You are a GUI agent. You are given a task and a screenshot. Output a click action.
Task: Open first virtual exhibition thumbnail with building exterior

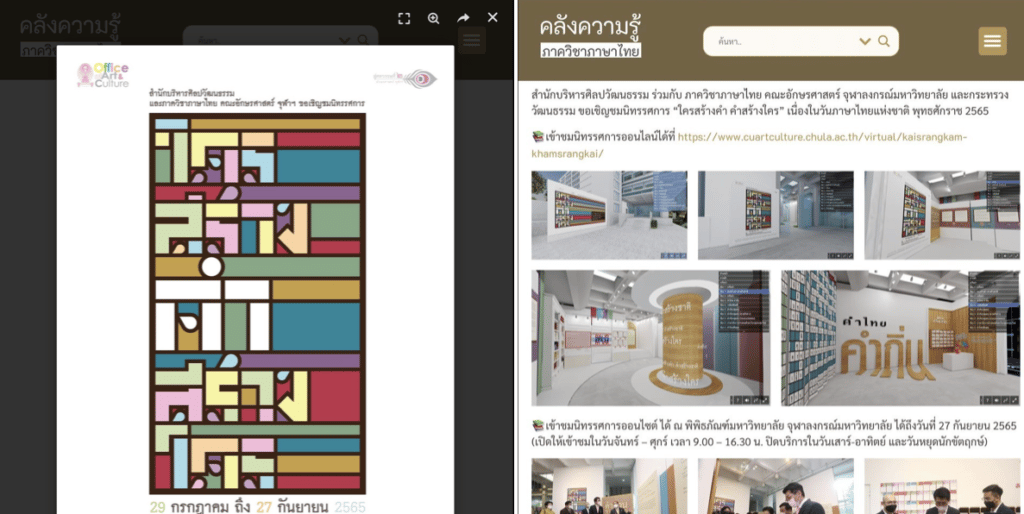(x=609, y=216)
